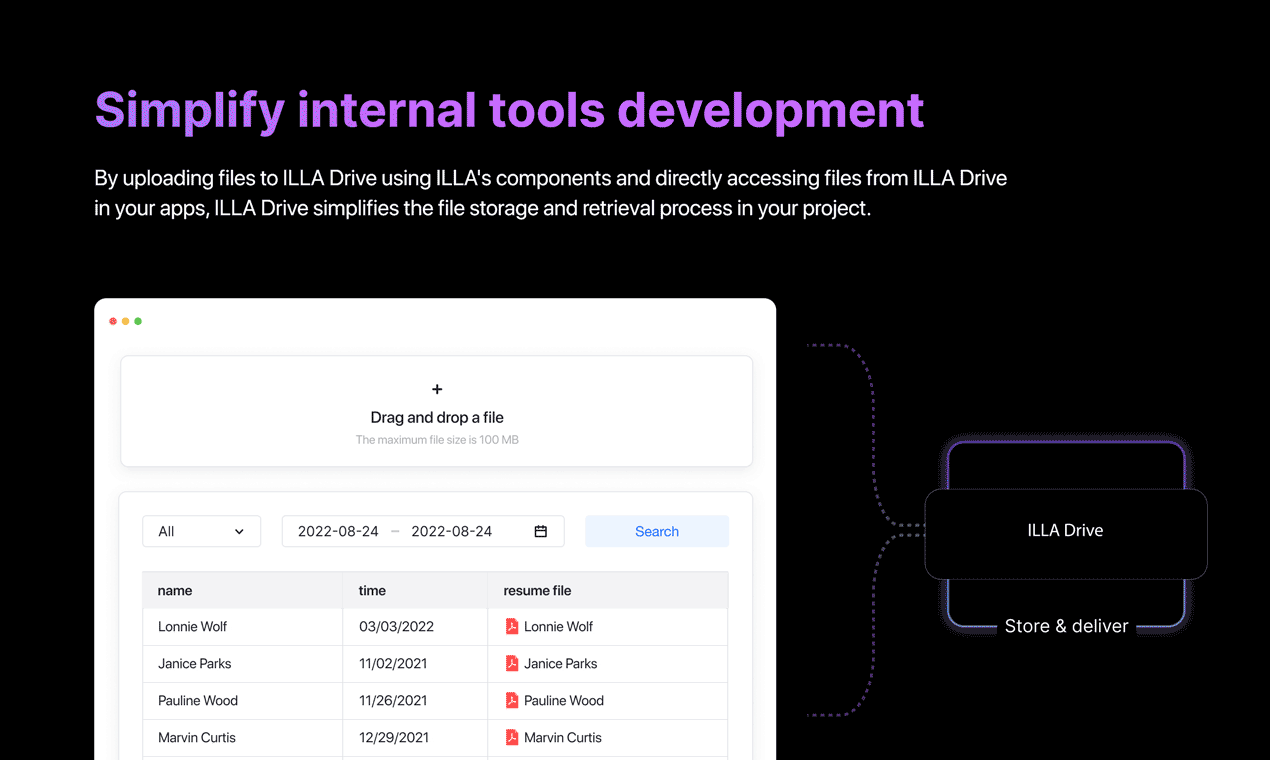The height and width of the screenshot is (760, 1270).
Task: Open the Marvin Curtis resume file link
Action: point(563,737)
